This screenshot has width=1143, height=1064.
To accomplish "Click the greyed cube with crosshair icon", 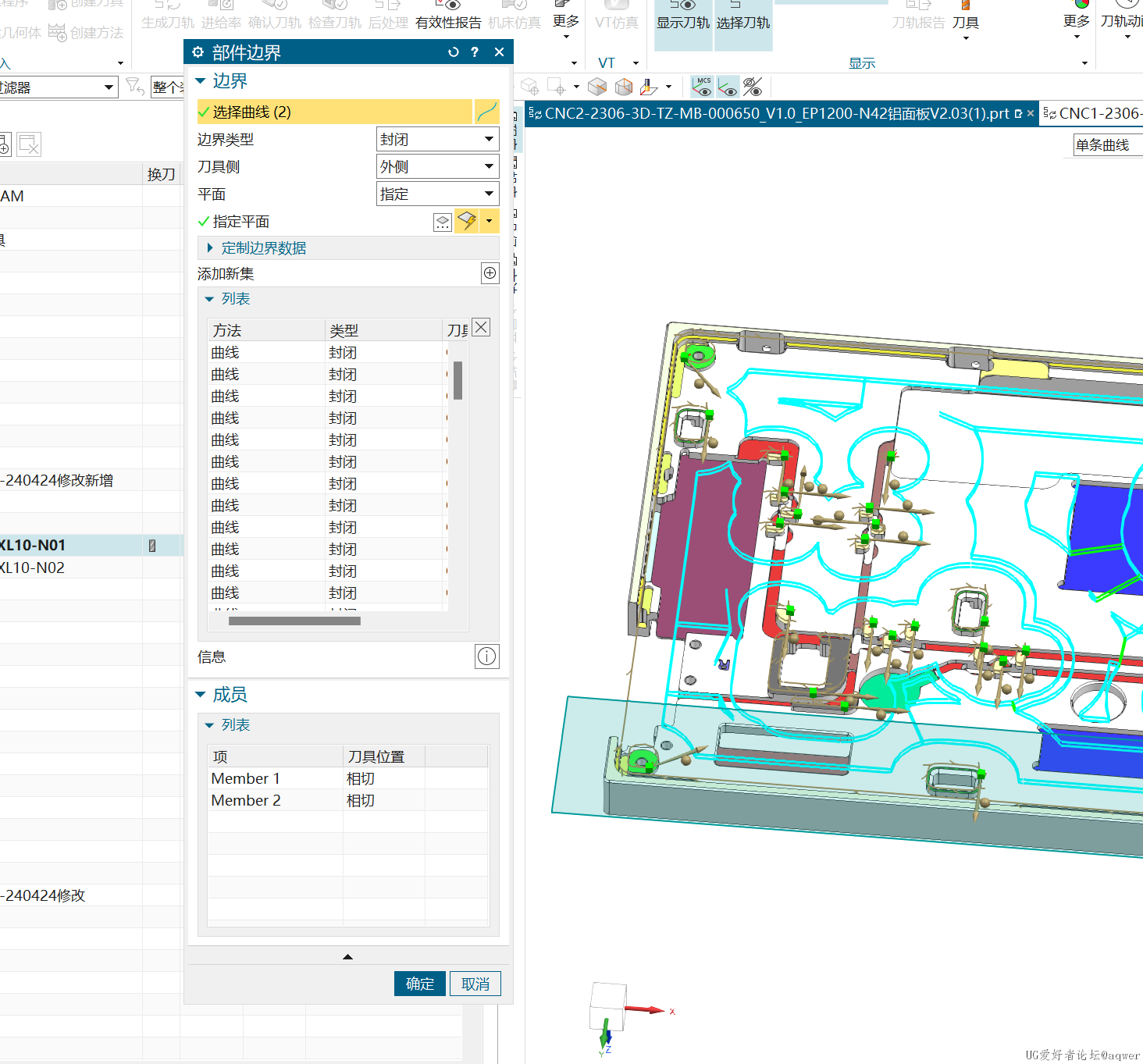I will point(530,86).
